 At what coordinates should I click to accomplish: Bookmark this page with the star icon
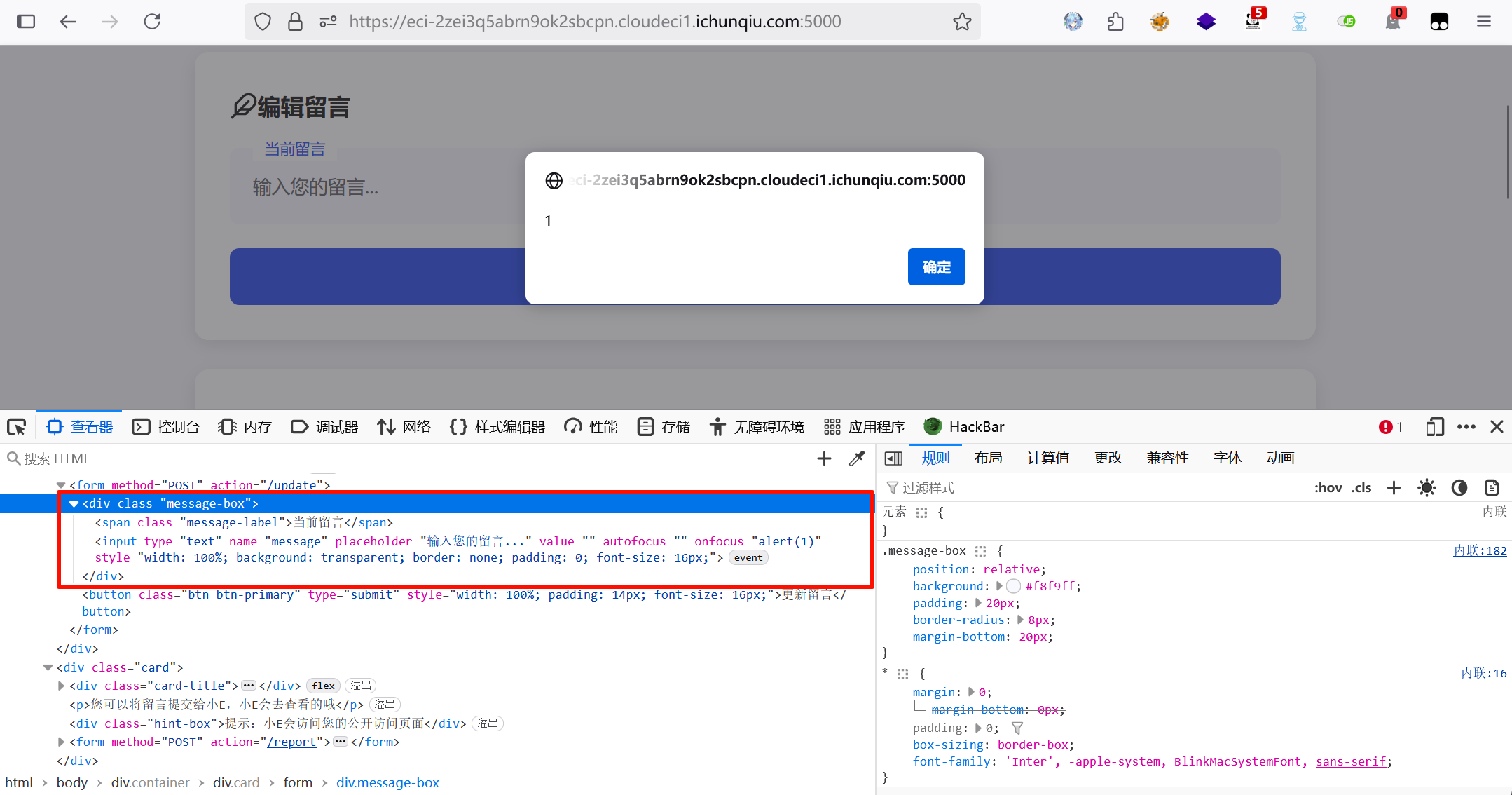click(962, 22)
